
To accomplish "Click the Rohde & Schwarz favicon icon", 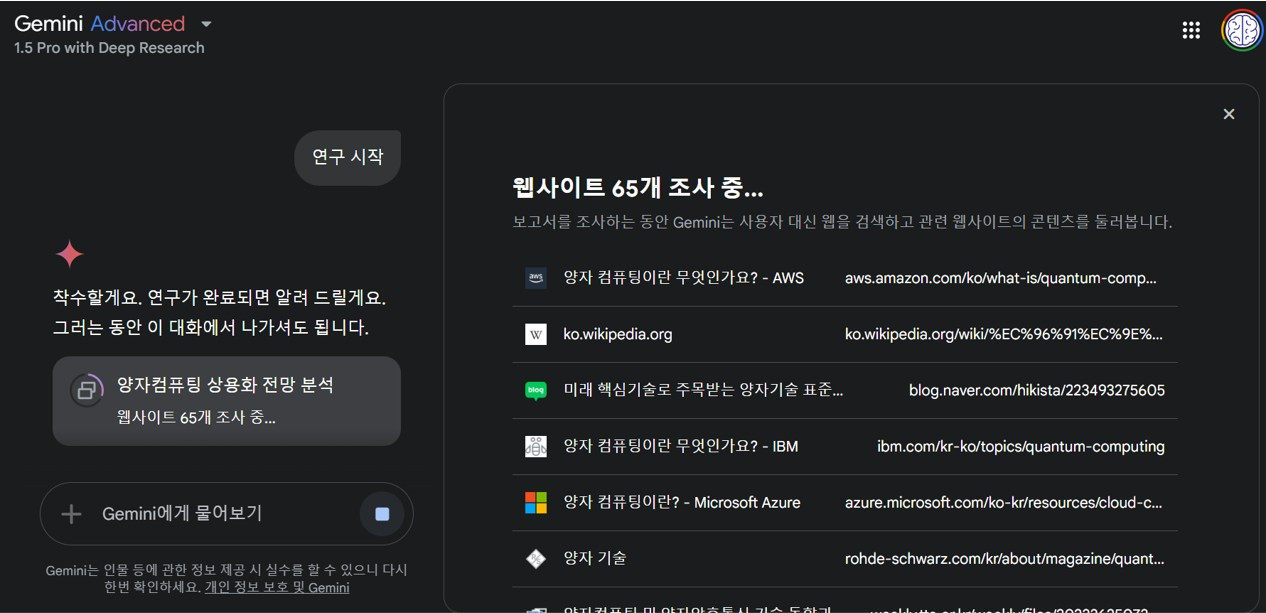I will pyautogui.click(x=536, y=558).
